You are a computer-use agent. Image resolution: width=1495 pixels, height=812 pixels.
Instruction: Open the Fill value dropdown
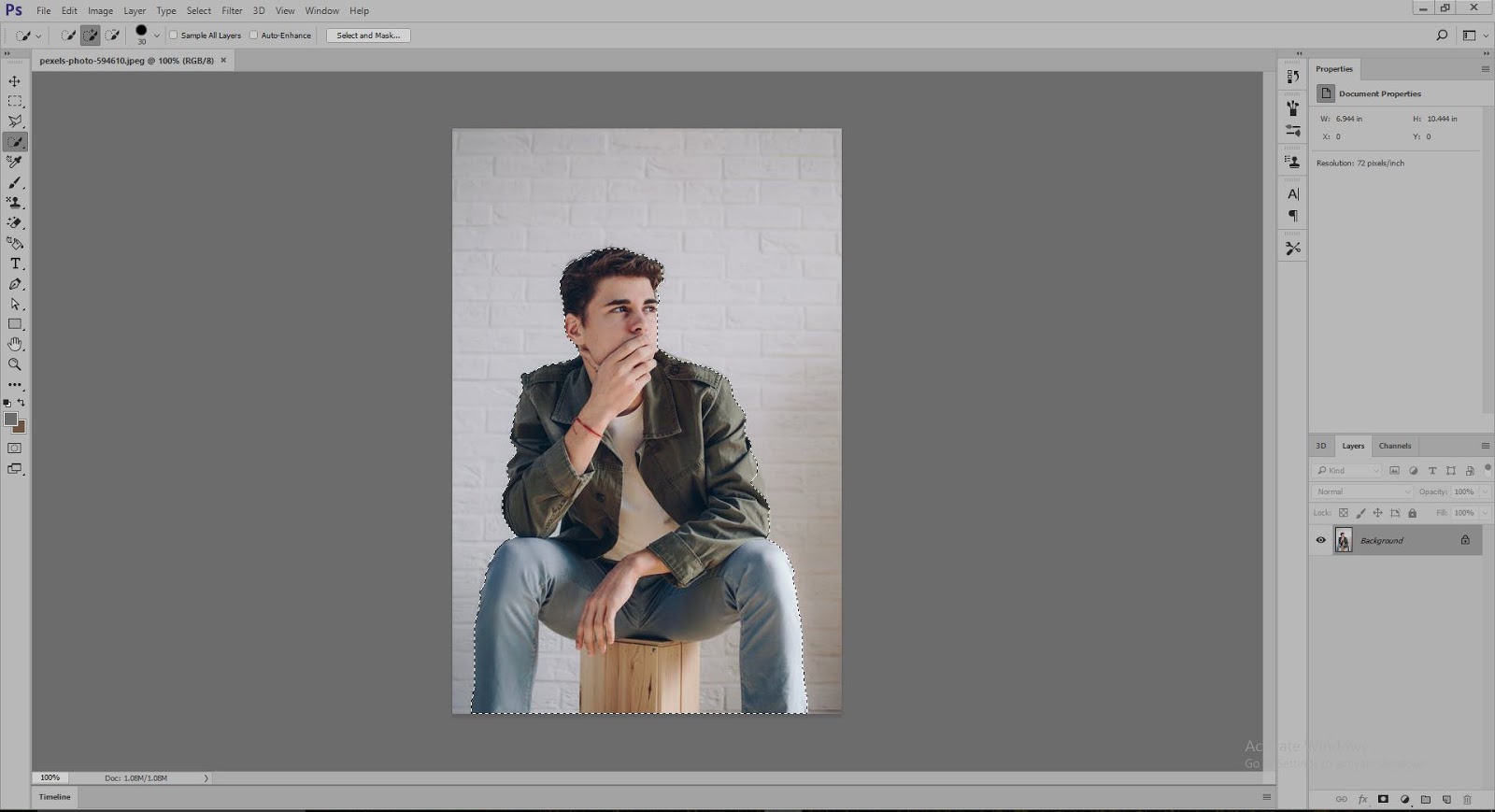coord(1485,513)
